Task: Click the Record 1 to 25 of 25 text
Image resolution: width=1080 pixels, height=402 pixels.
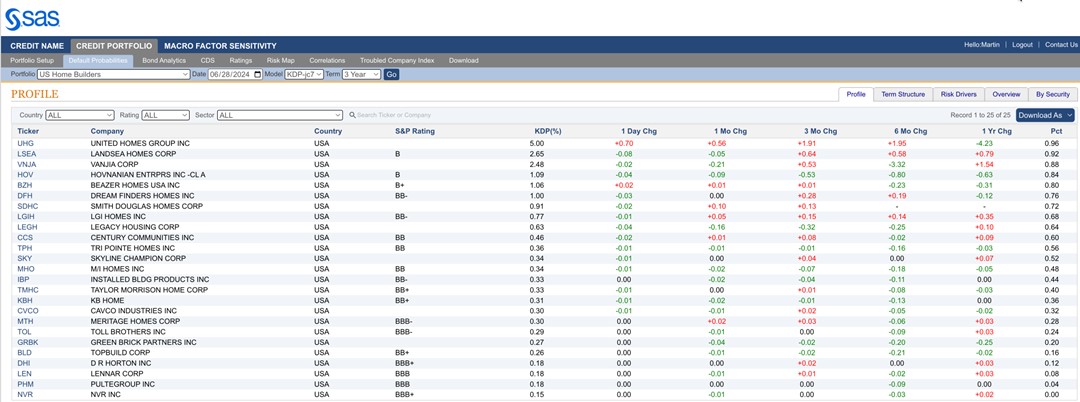Action: click(x=980, y=115)
